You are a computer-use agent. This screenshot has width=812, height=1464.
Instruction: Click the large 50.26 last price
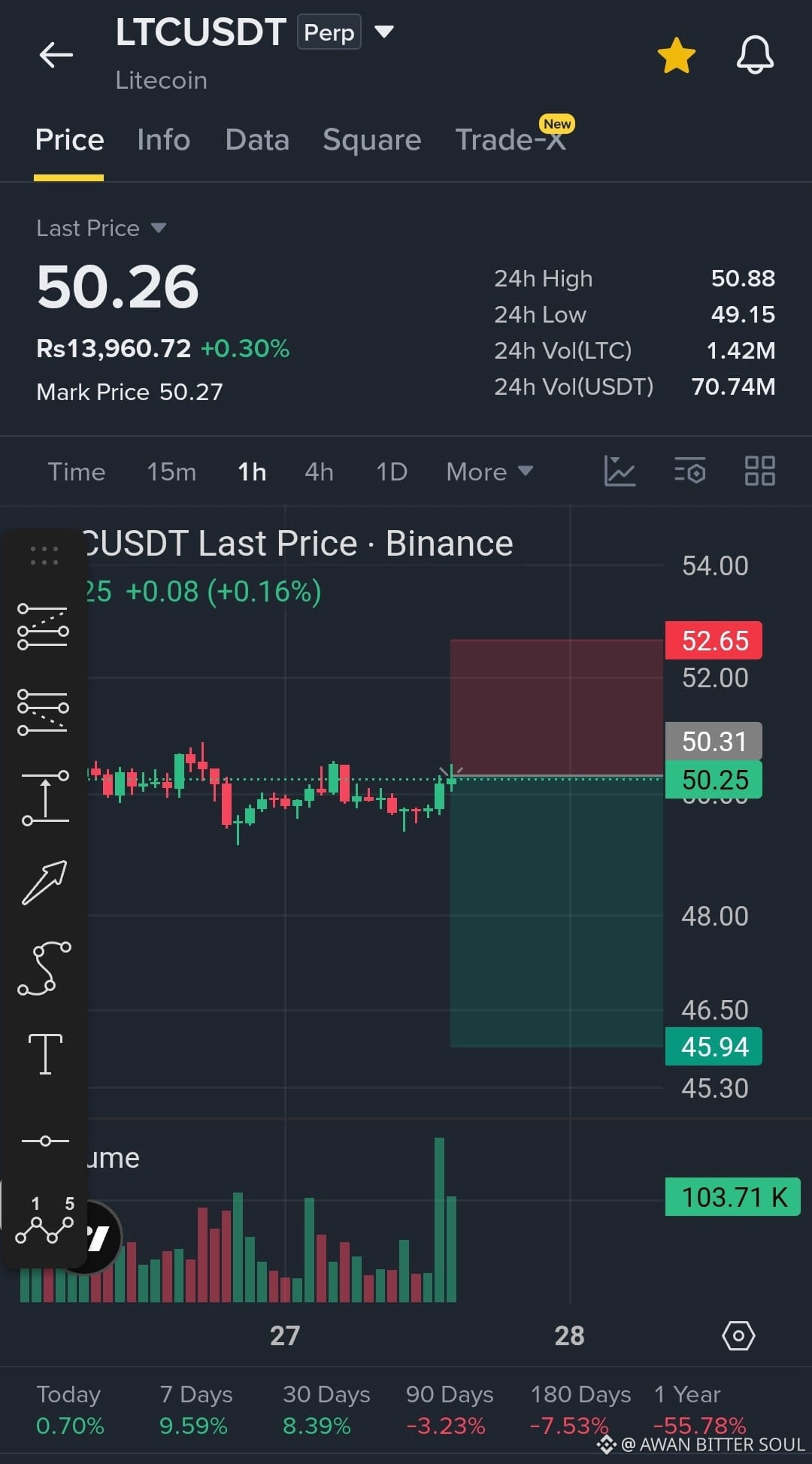tap(118, 287)
